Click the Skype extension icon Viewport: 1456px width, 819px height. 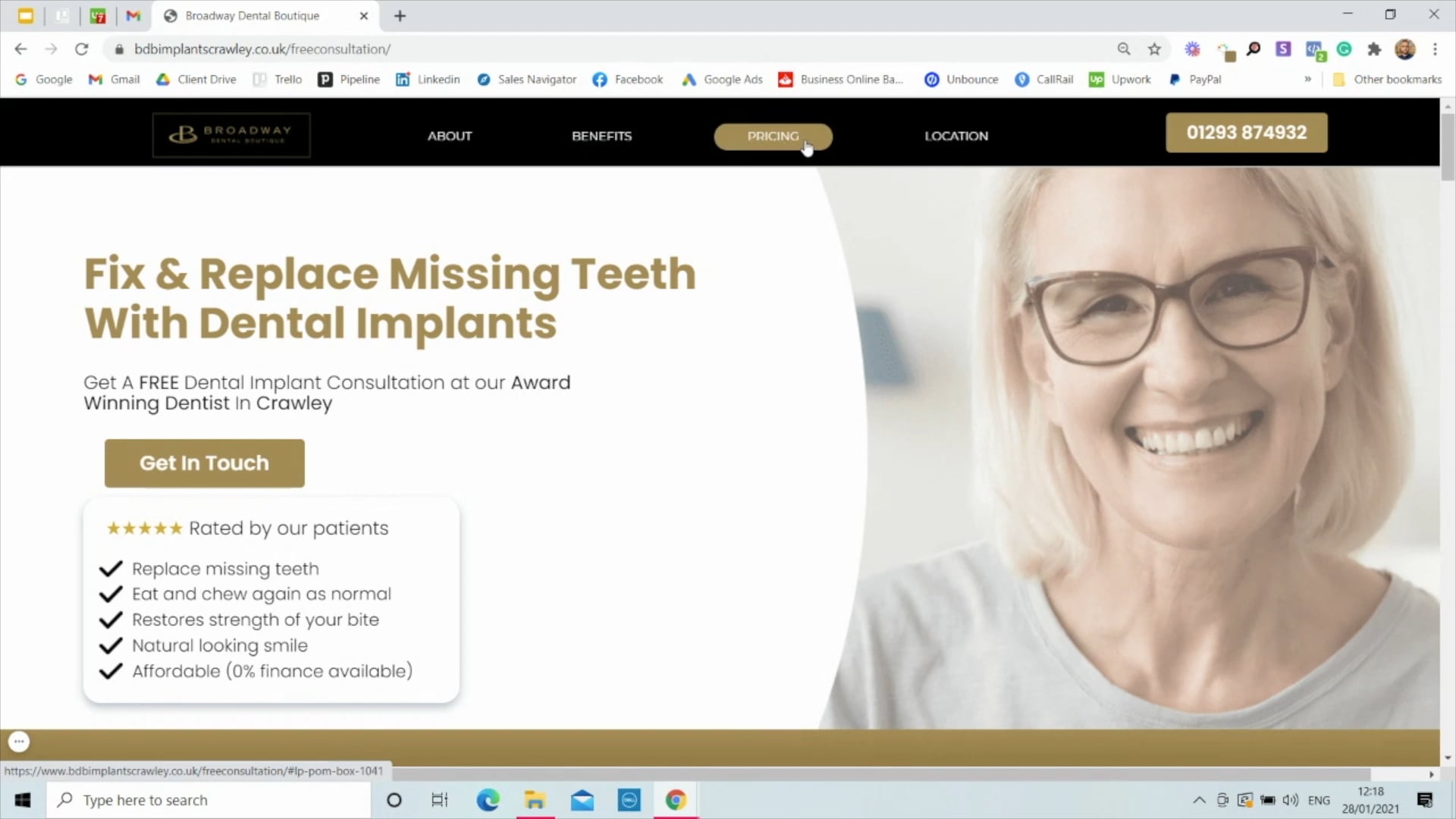coord(1283,49)
